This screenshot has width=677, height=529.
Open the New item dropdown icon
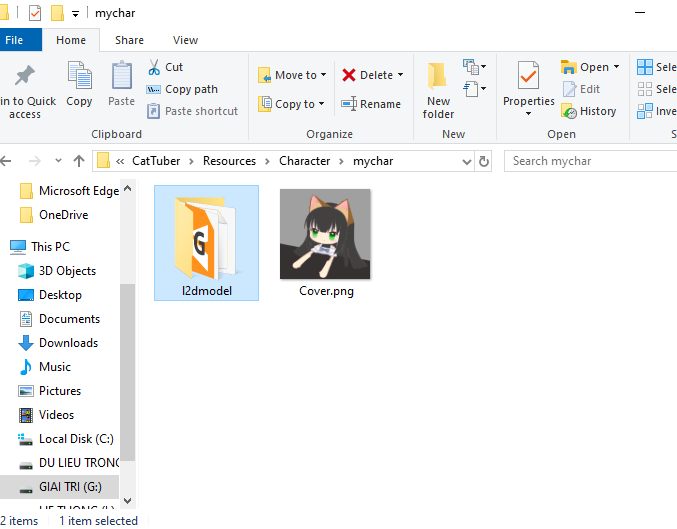[x=475, y=67]
